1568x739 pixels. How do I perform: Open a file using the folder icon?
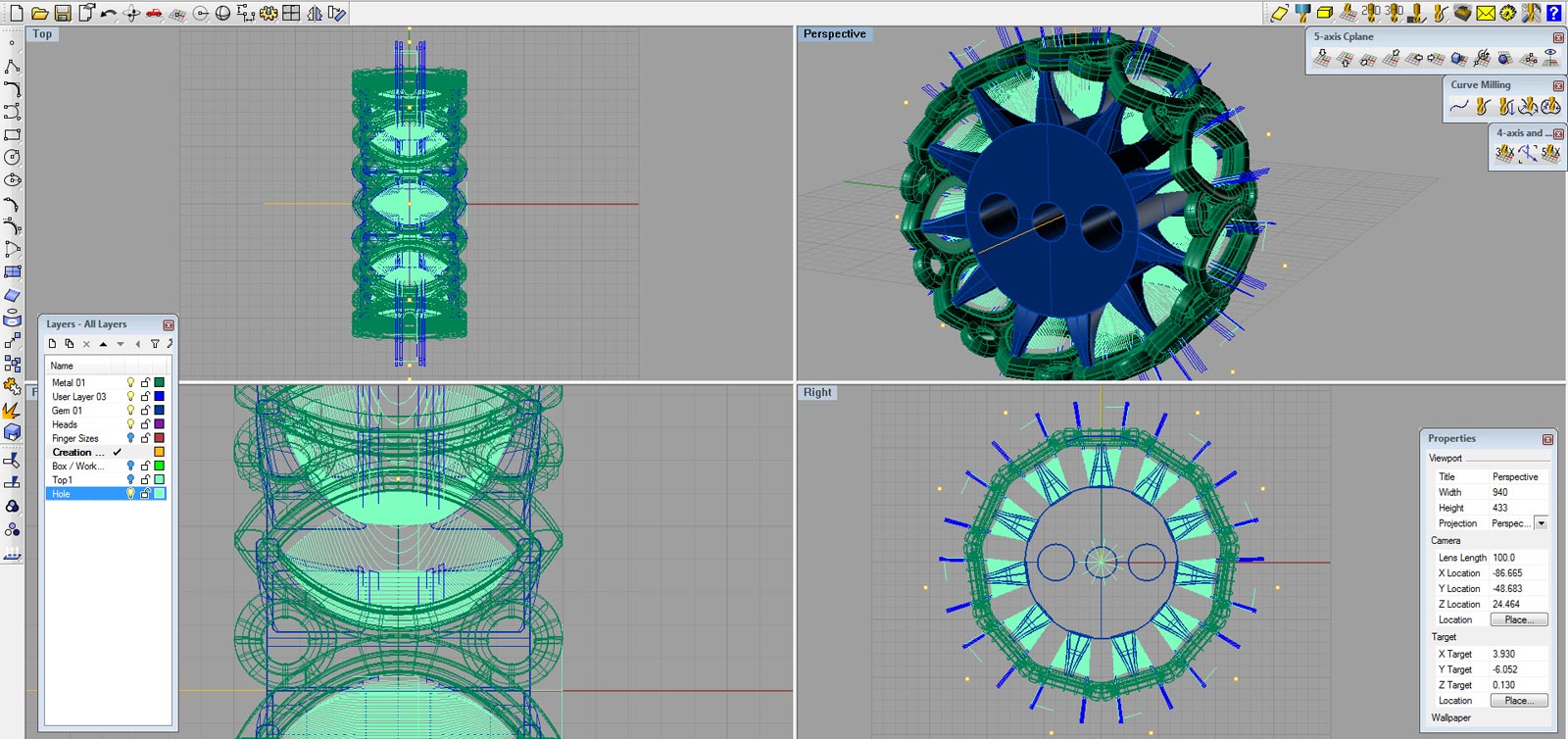[39, 13]
